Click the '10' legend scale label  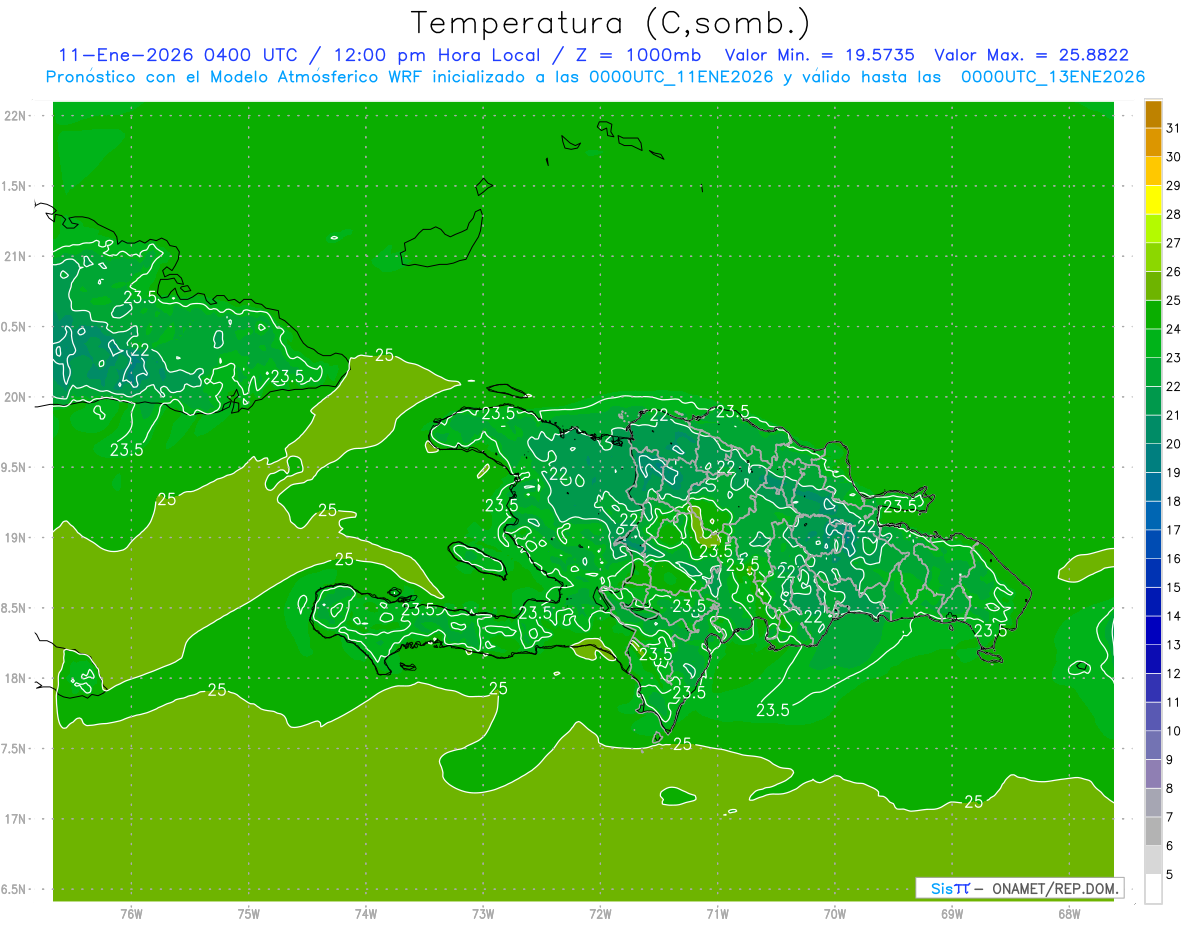[x=1174, y=731]
